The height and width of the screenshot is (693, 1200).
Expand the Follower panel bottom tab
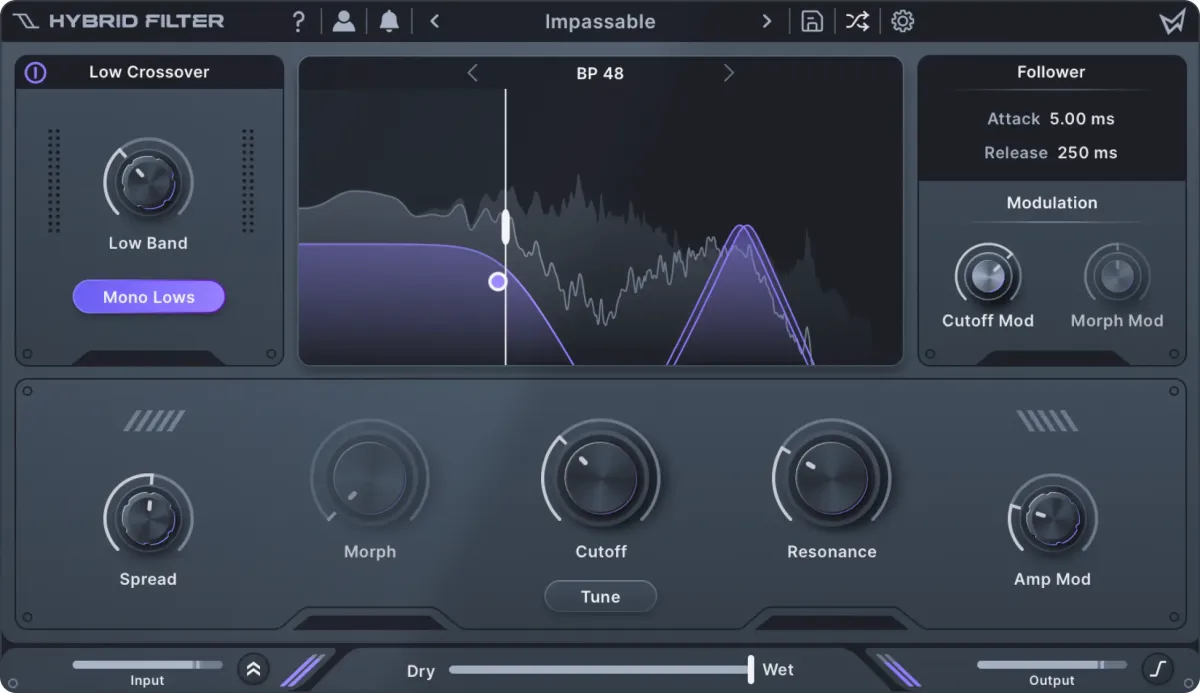(x=1052, y=358)
